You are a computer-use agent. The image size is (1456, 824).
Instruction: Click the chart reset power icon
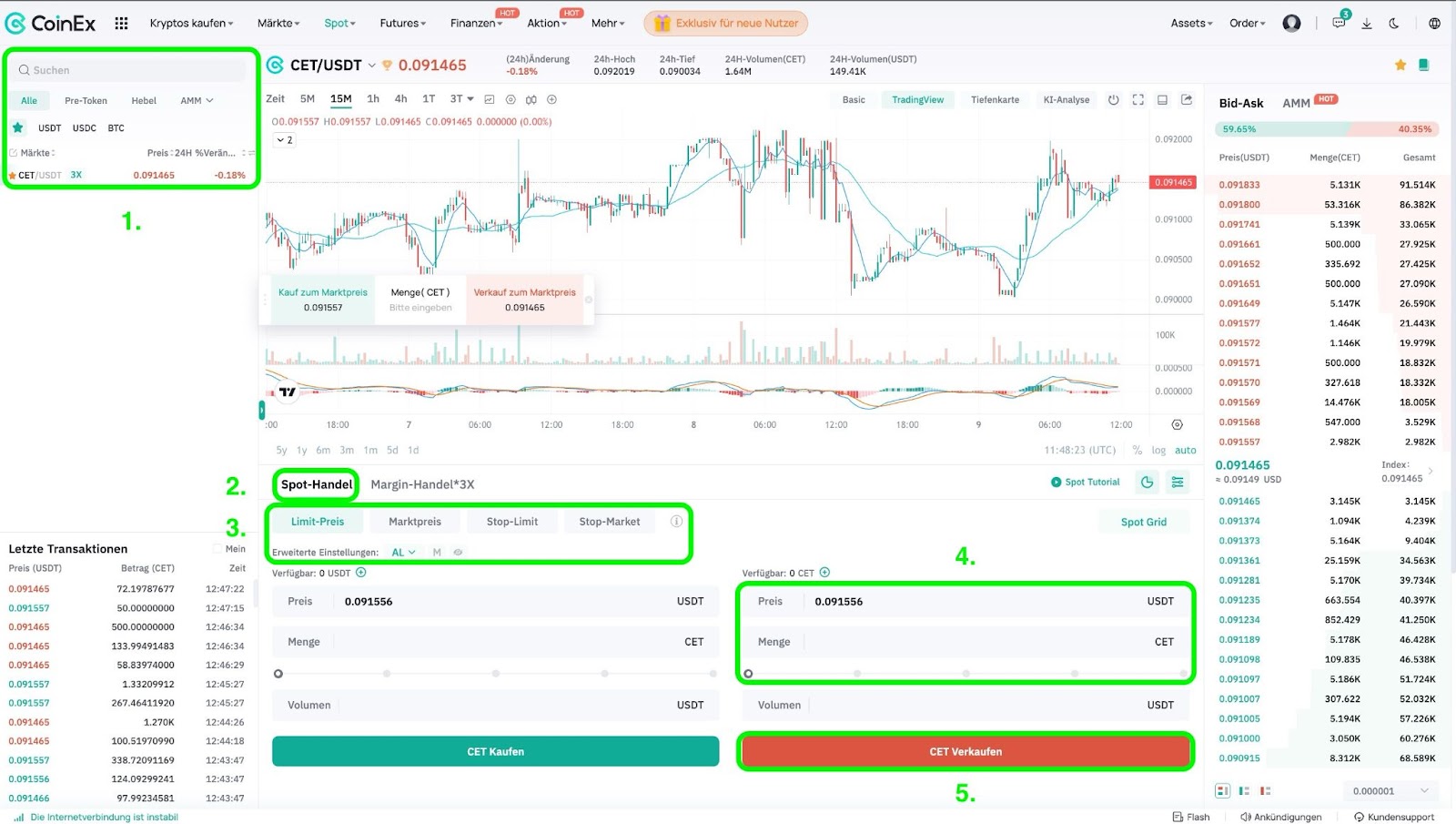[1113, 99]
